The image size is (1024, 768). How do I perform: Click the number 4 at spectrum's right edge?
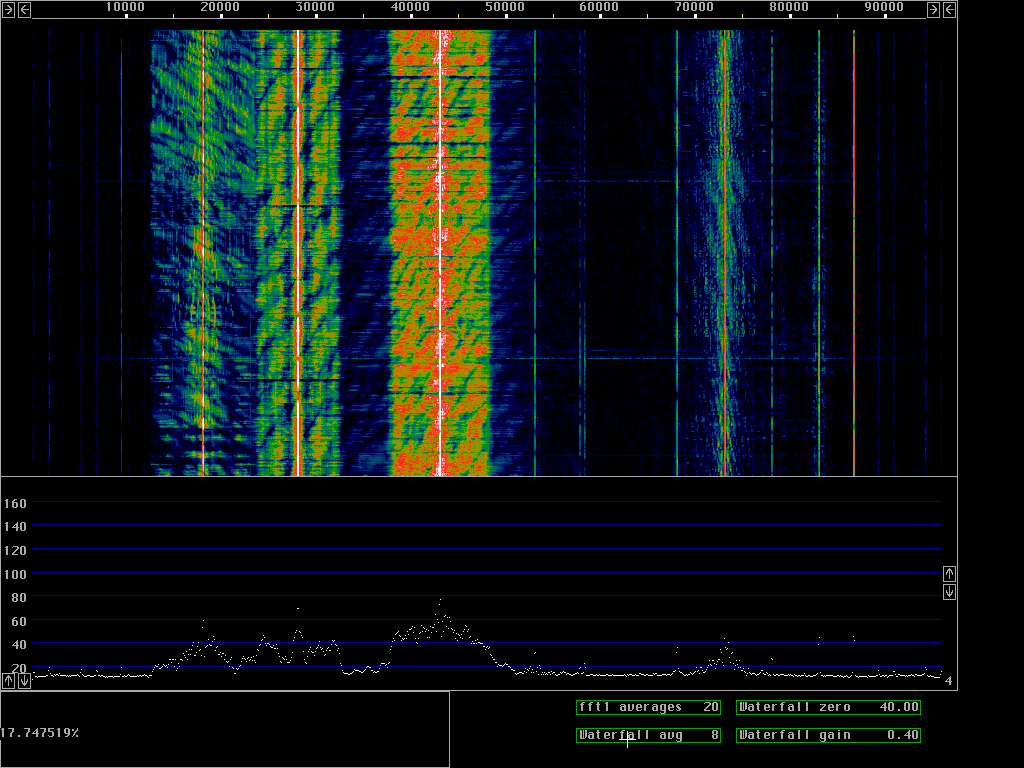(x=948, y=681)
